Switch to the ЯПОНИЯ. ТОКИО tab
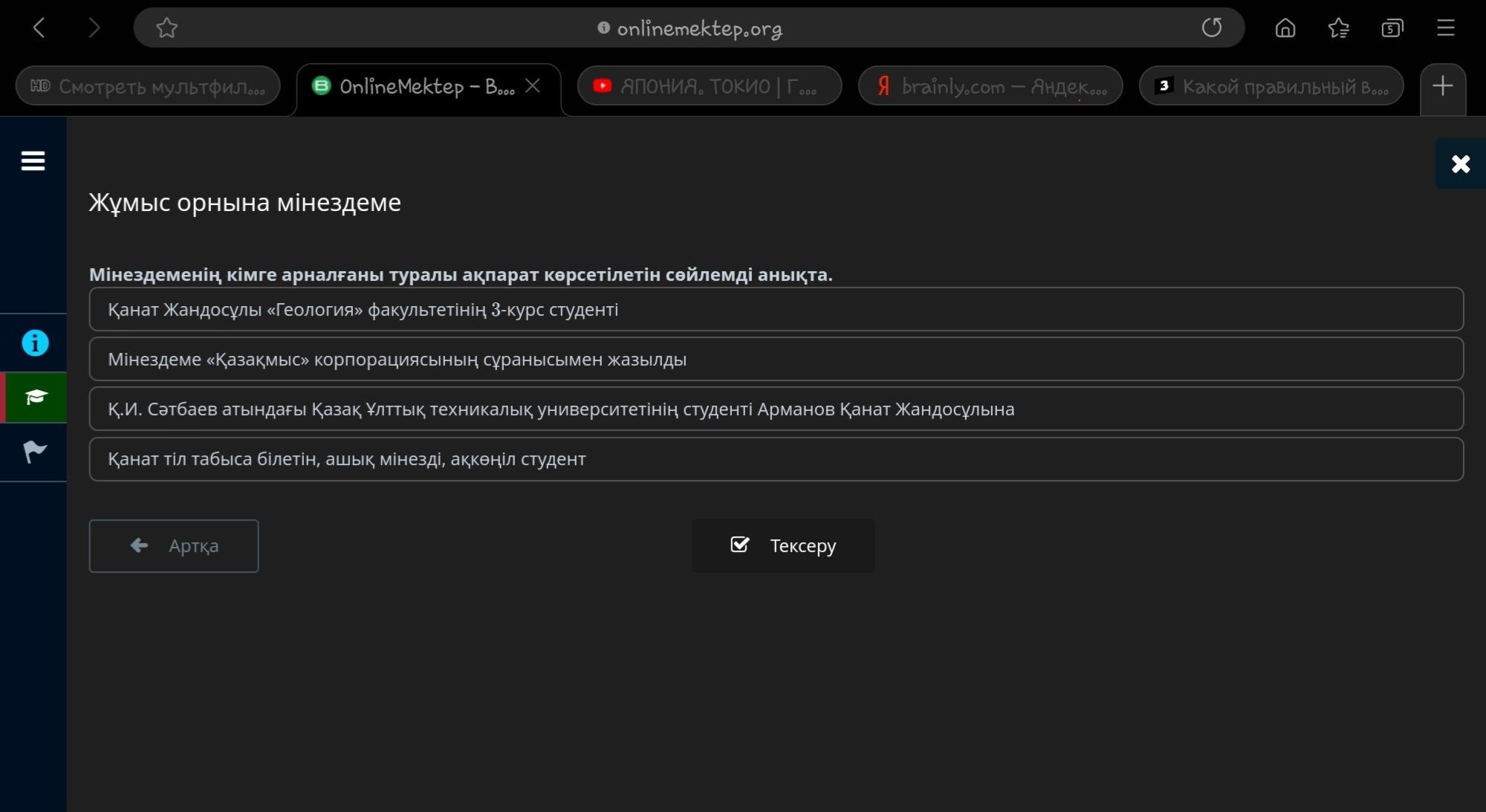The image size is (1486, 812). tap(709, 87)
